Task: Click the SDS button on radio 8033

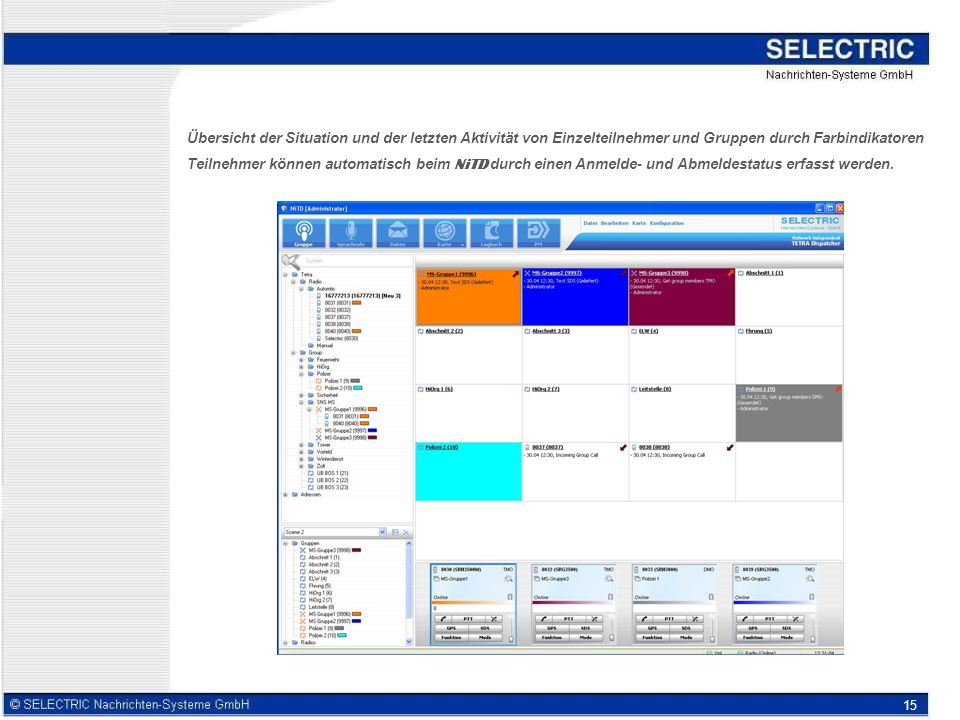Action: pyautogui.click(x=686, y=628)
